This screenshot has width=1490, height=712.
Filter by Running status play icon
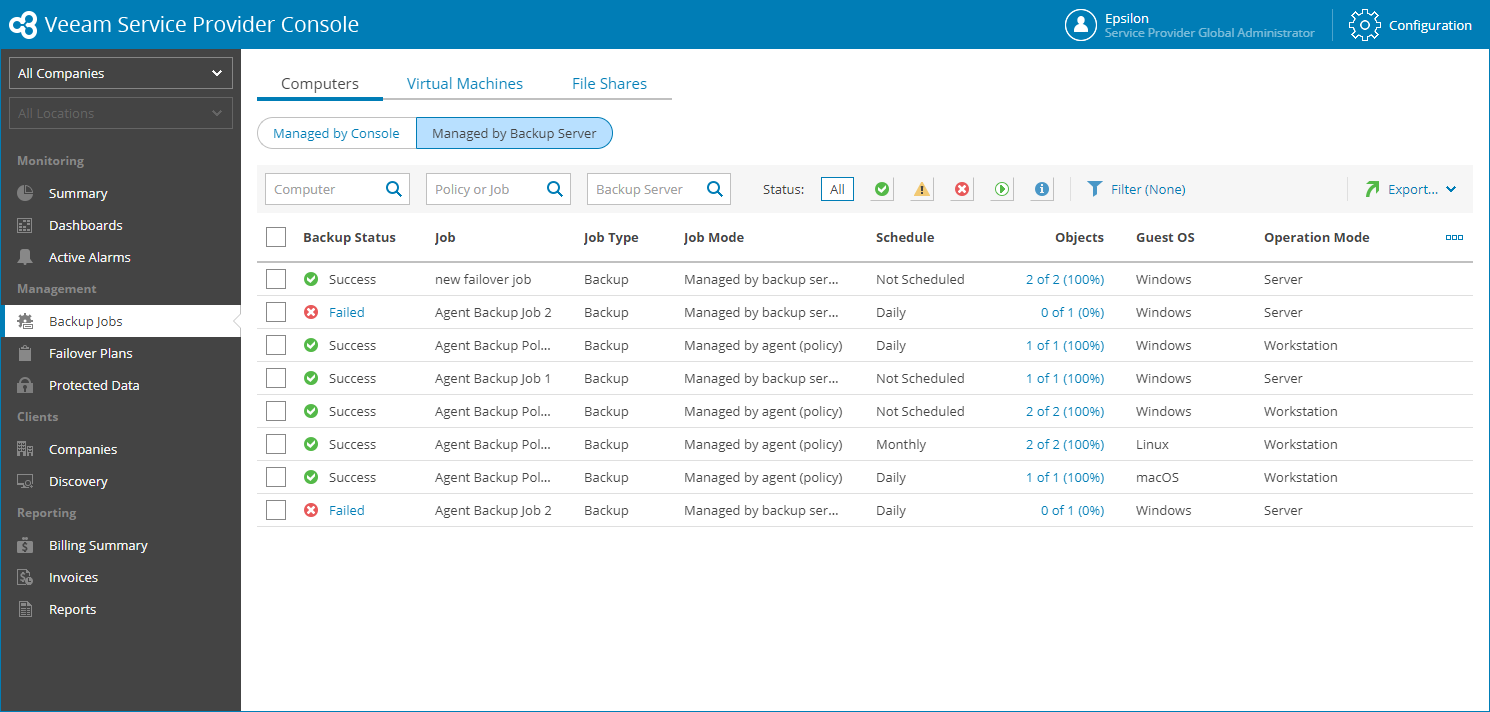point(1002,189)
